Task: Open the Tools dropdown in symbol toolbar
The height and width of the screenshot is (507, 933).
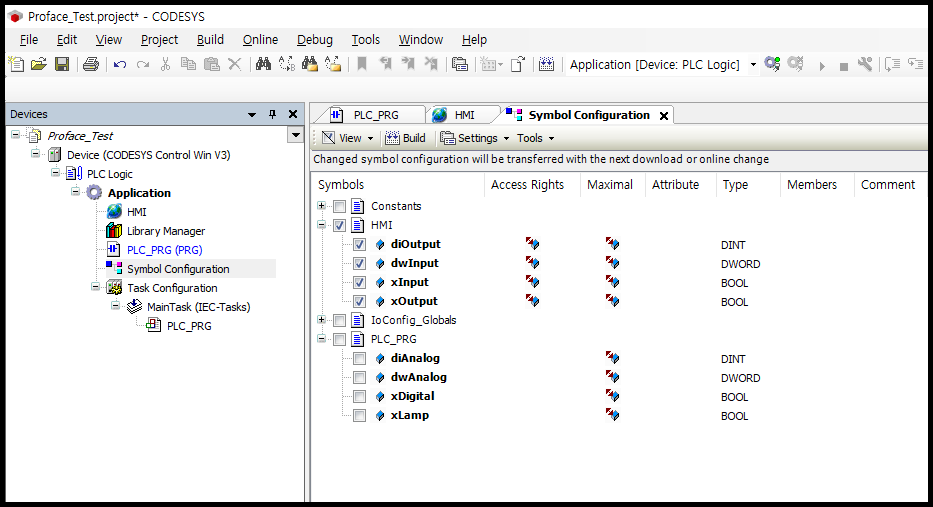Action: (536, 138)
